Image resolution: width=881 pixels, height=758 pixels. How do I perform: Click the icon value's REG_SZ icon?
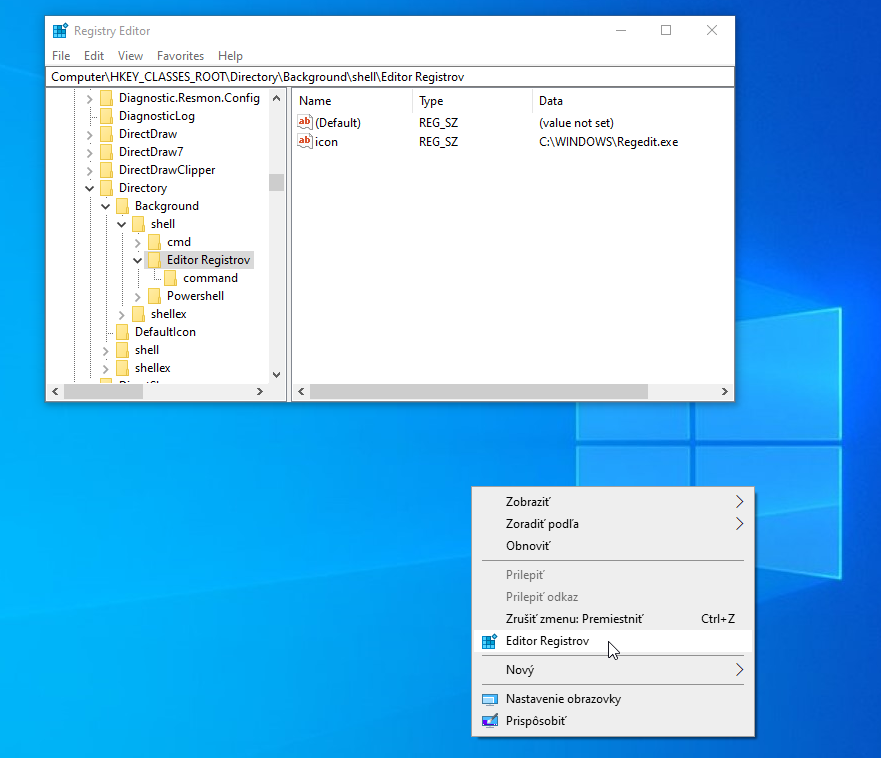305,142
